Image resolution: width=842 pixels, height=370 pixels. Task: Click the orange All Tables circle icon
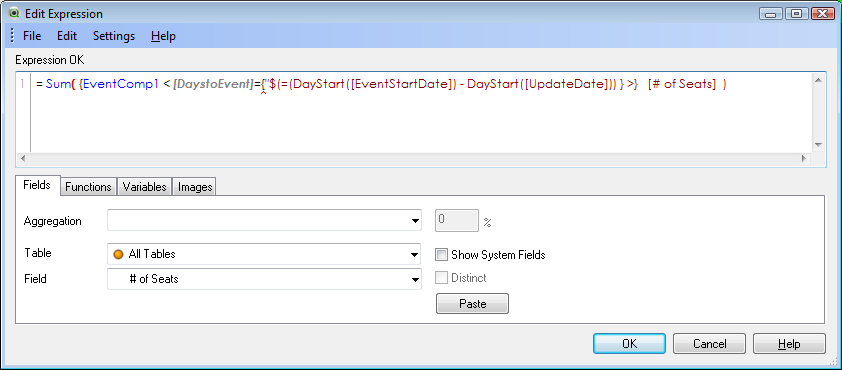[x=119, y=254]
